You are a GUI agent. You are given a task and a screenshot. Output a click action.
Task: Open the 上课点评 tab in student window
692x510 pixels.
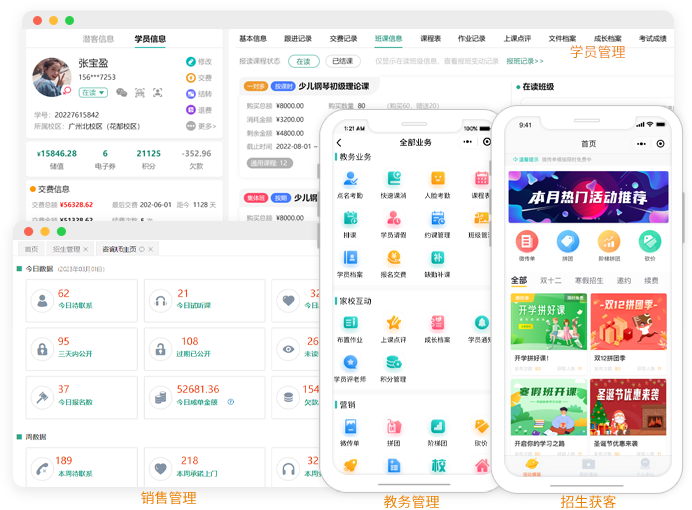pyautogui.click(x=518, y=38)
